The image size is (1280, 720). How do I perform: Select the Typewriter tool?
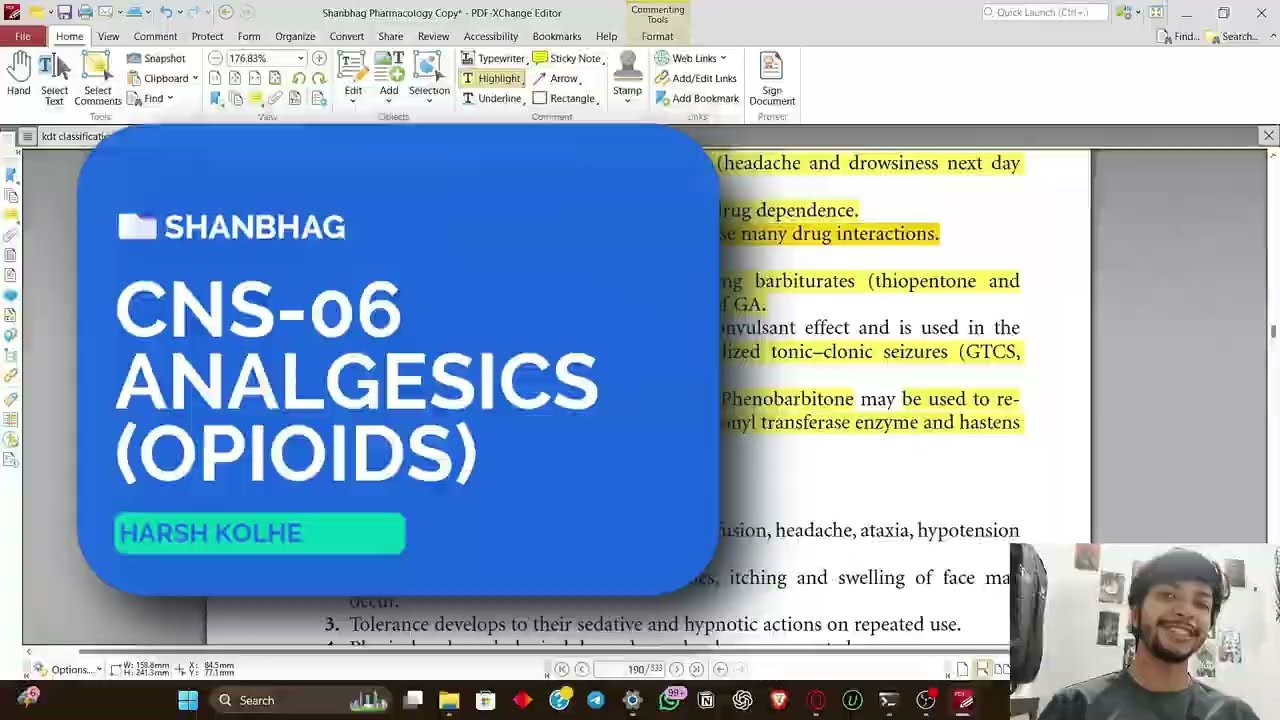click(493, 58)
